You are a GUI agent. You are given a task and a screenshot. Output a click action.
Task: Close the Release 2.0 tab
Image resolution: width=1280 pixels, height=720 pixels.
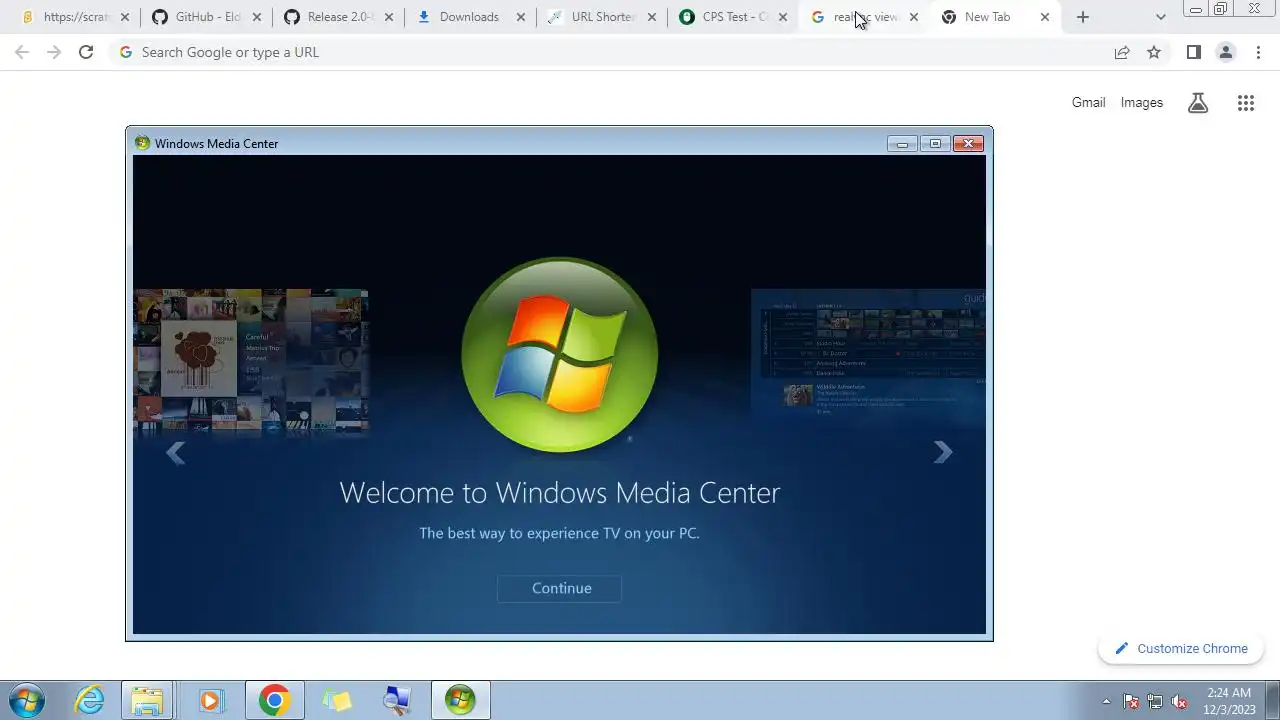tap(389, 17)
